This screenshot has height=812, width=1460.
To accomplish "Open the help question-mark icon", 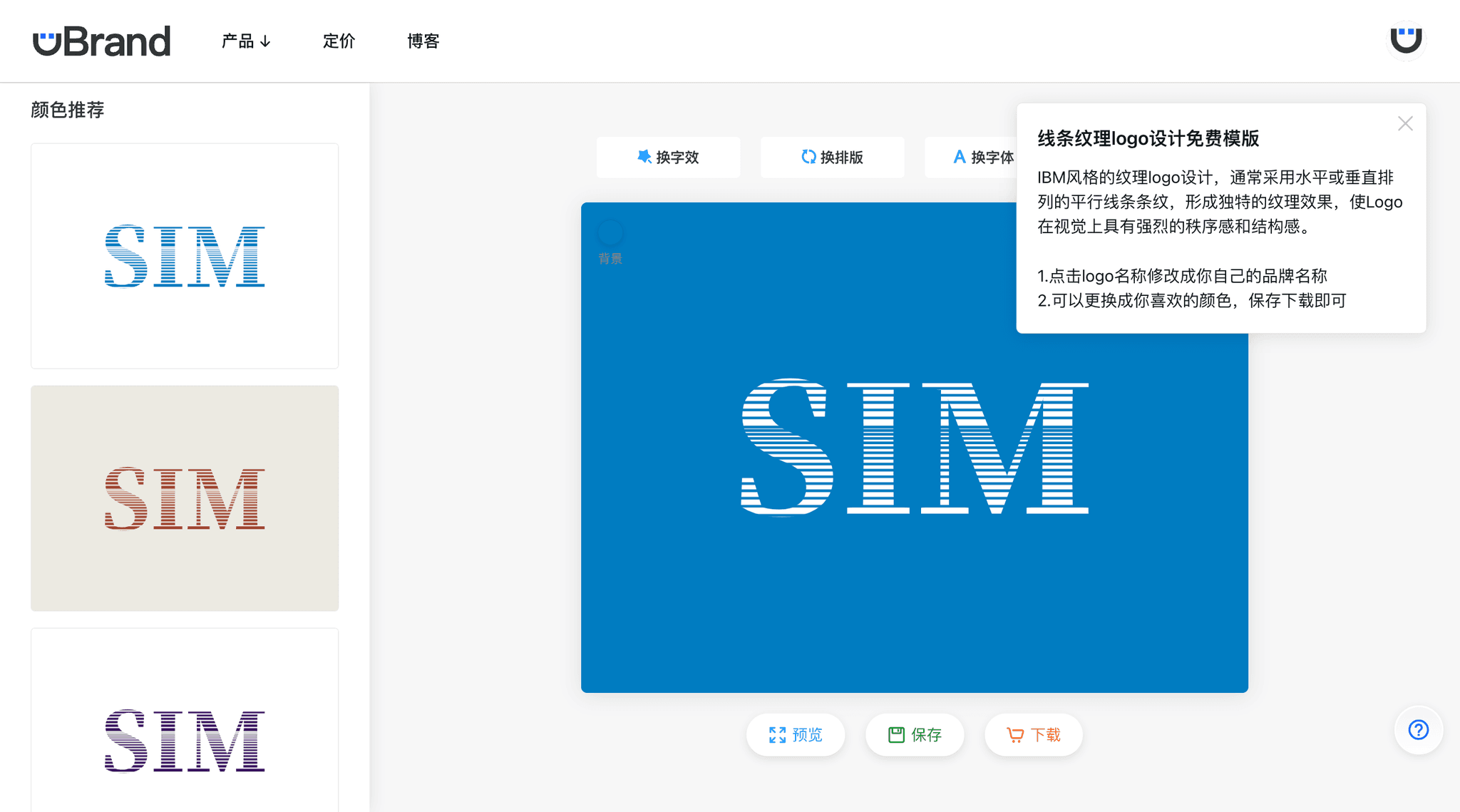I will 1418,729.
